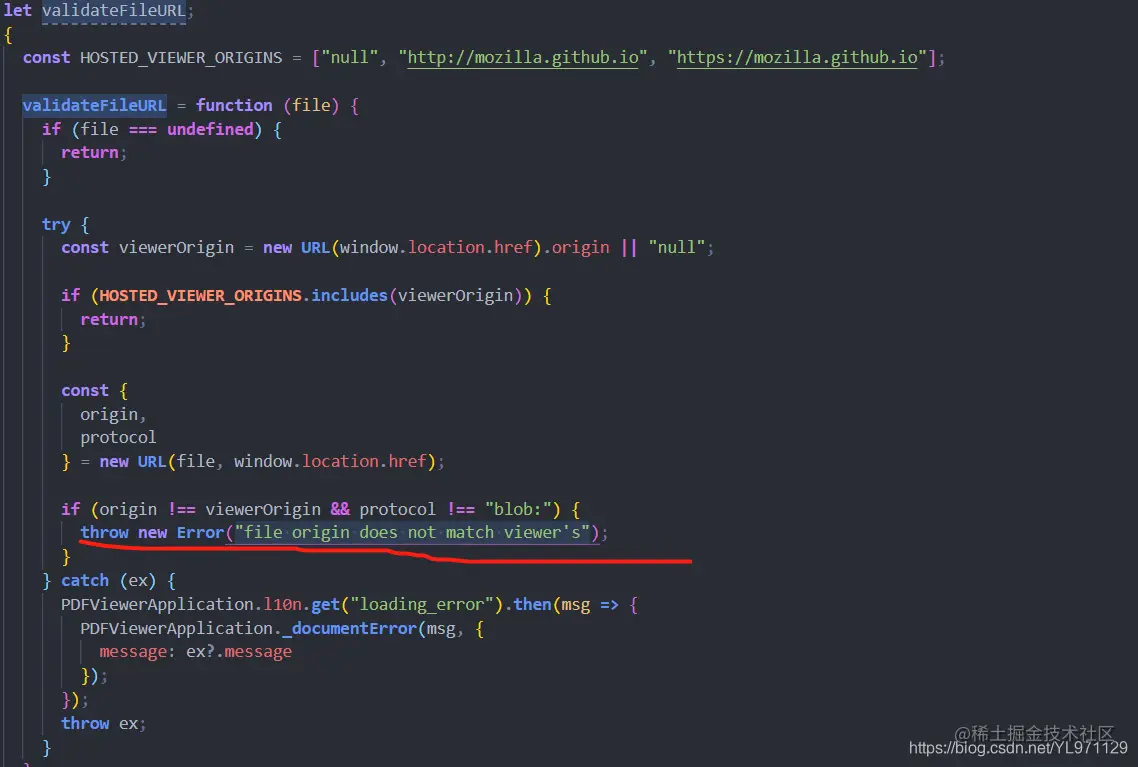Select the "function" keyword
The height and width of the screenshot is (767, 1138).
tap(234, 105)
